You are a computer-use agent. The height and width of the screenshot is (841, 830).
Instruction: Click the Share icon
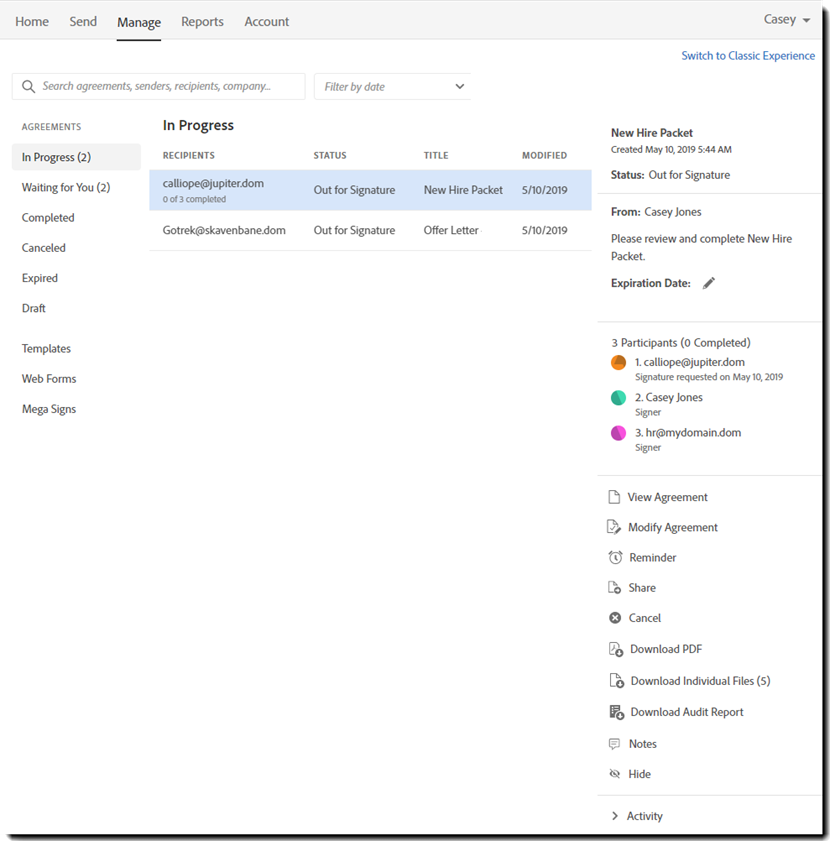(x=614, y=587)
